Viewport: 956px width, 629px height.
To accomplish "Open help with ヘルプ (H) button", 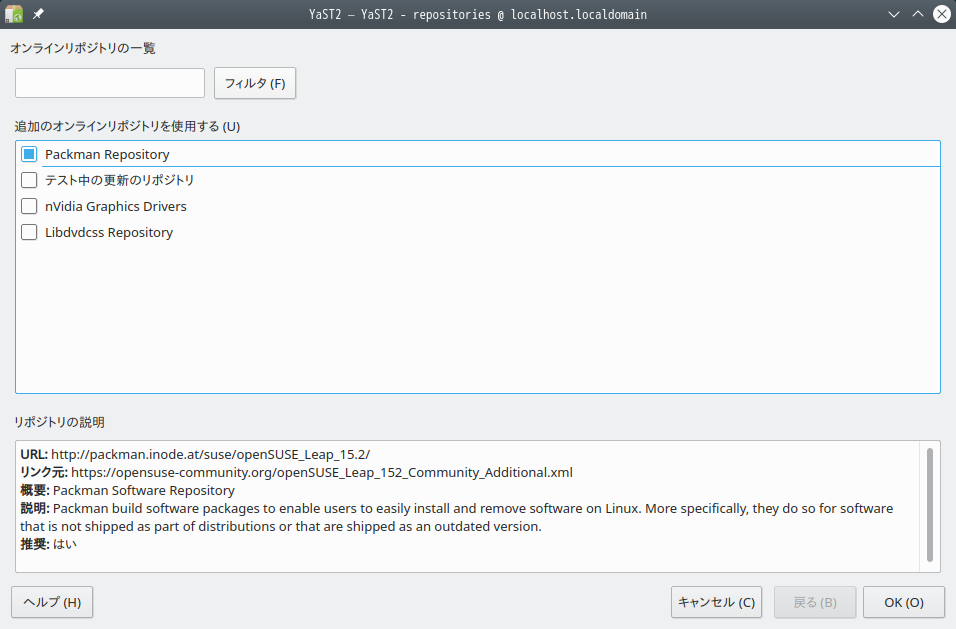I will click(x=52, y=602).
